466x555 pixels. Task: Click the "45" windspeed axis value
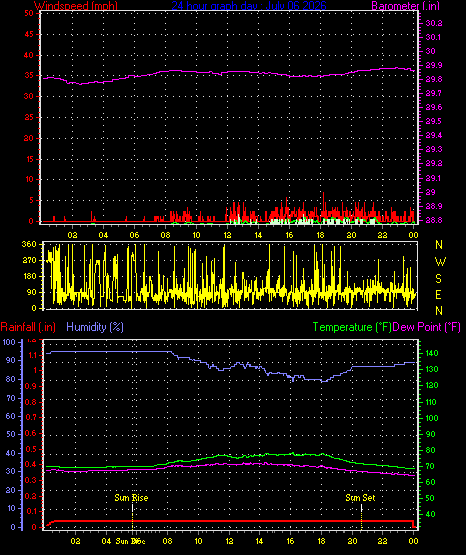29,34
